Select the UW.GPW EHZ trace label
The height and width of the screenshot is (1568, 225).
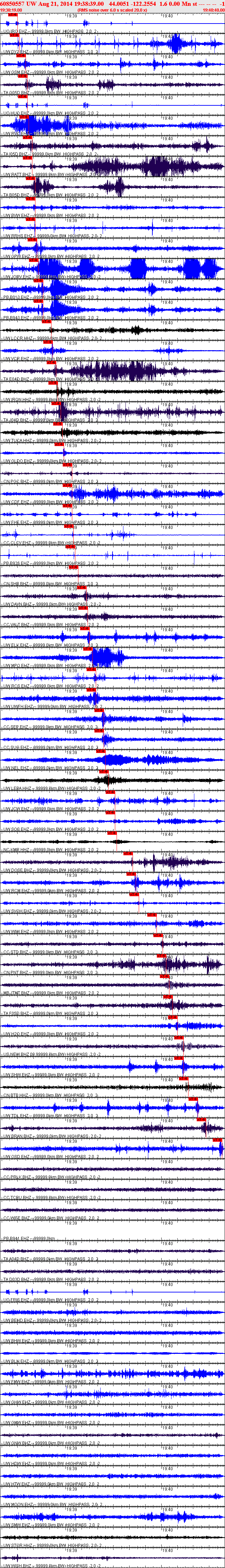(50, 256)
